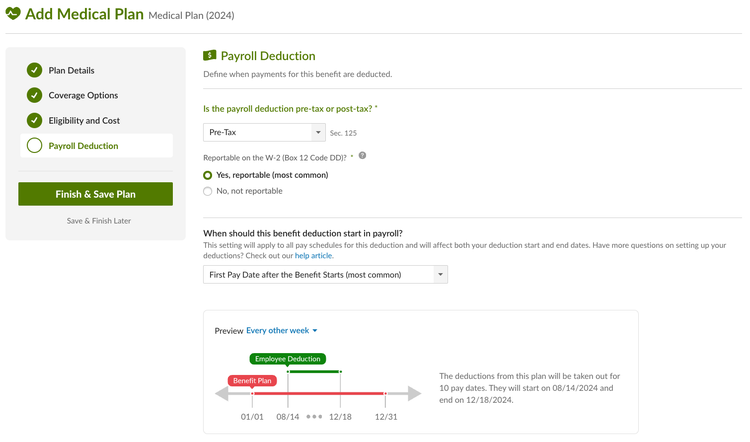Click the heart icon beside Add Medical Plan
The height and width of the screenshot is (442, 750).
pyautogui.click(x=13, y=13)
